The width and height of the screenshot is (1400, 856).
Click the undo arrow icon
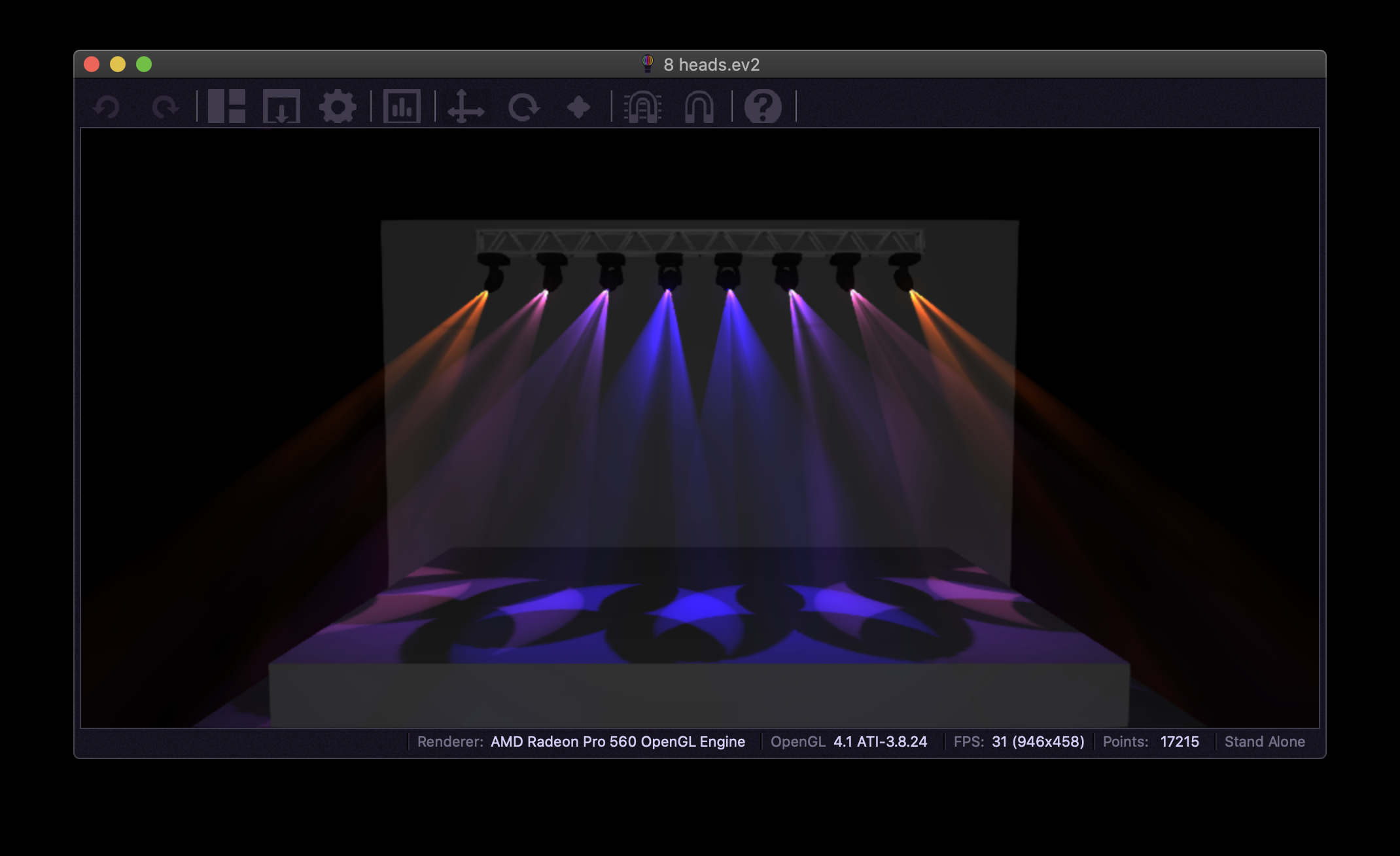tap(107, 107)
